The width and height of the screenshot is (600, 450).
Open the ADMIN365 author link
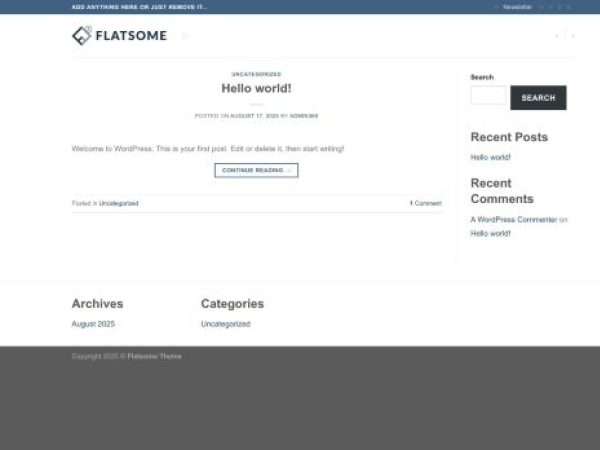304,116
